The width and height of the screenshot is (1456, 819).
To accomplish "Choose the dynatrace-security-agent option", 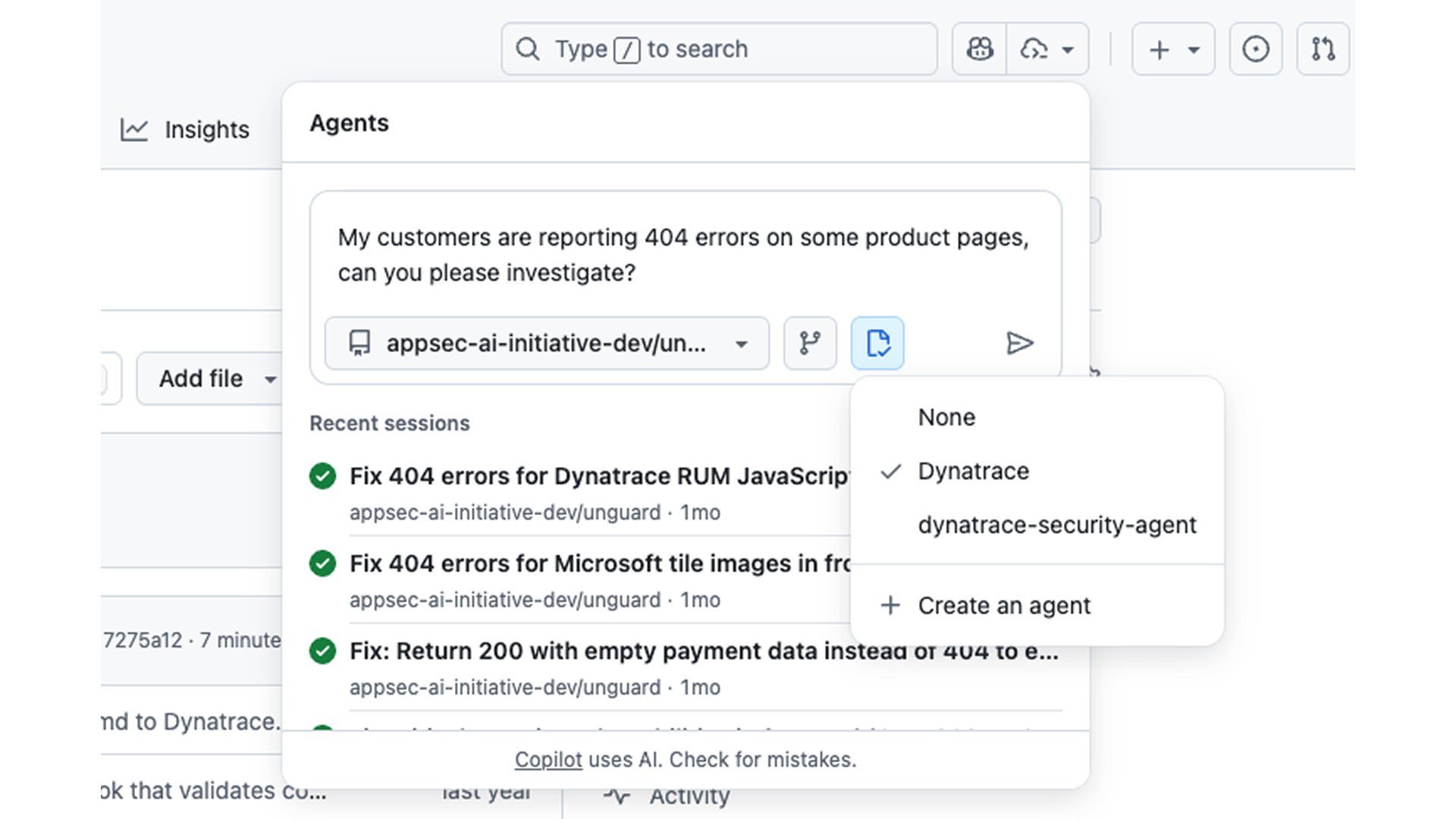I will point(1057,524).
